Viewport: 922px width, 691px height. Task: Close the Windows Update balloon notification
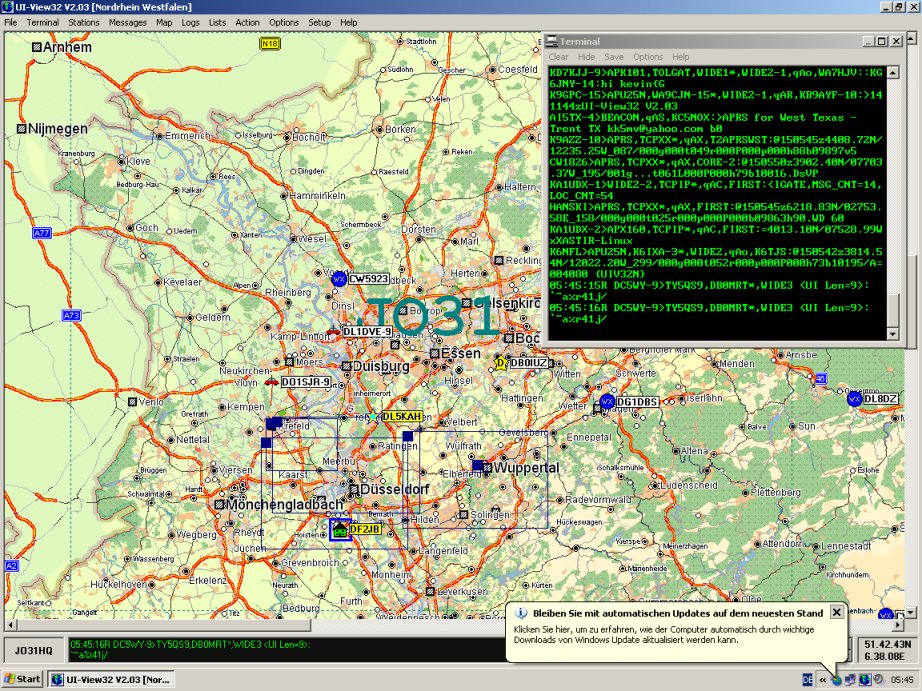(836, 612)
